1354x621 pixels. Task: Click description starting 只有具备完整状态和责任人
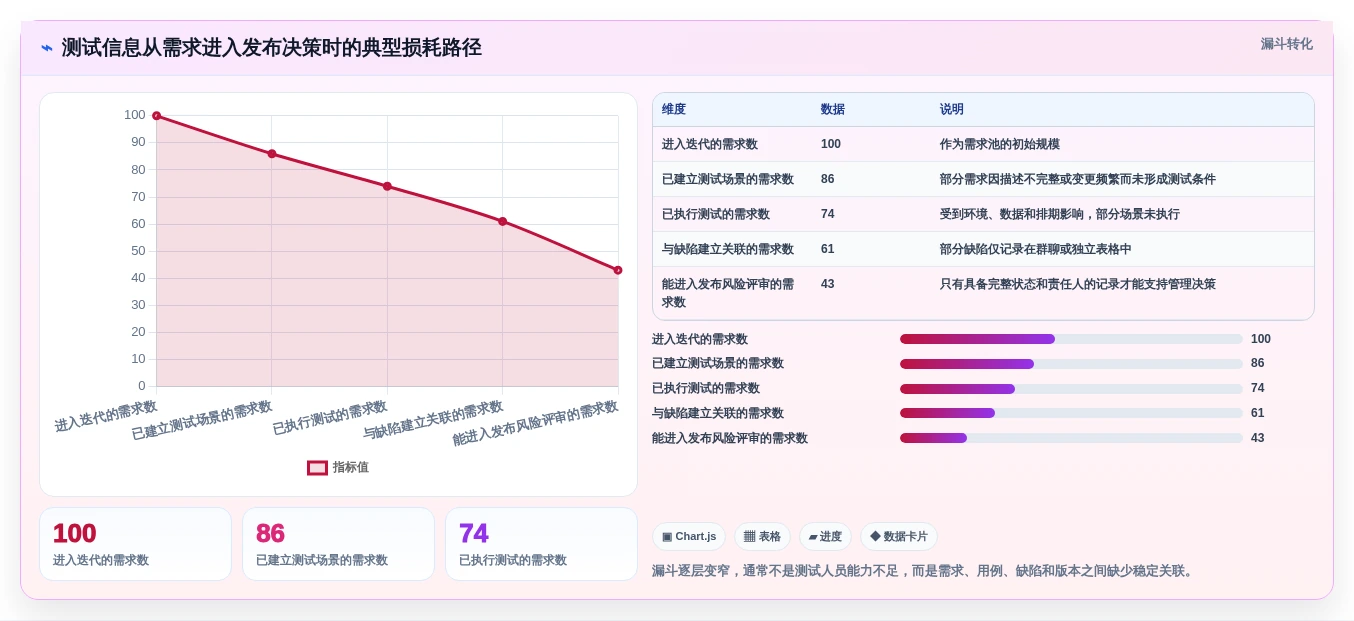click(1078, 284)
